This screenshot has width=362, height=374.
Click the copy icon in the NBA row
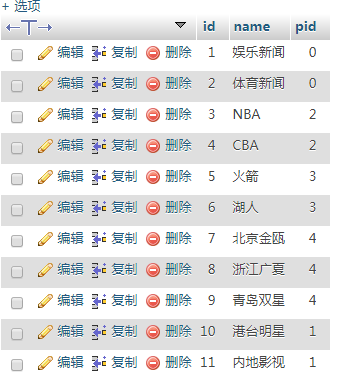[x=99, y=115]
